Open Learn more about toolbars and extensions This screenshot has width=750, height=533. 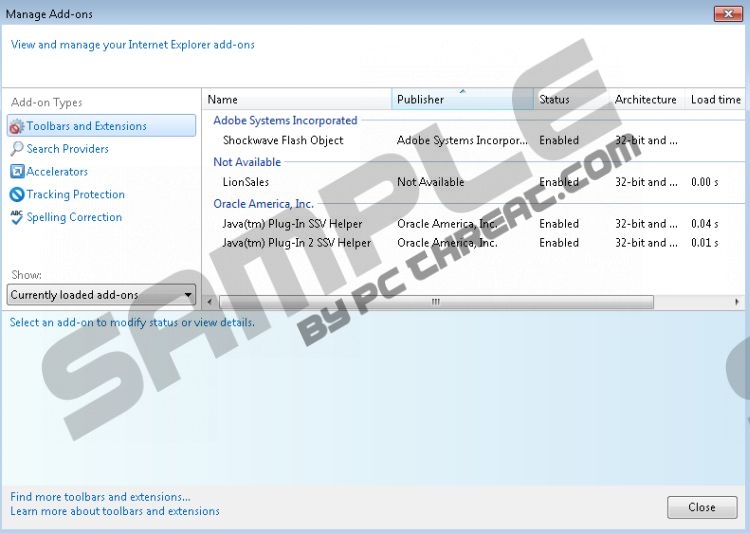[115, 511]
